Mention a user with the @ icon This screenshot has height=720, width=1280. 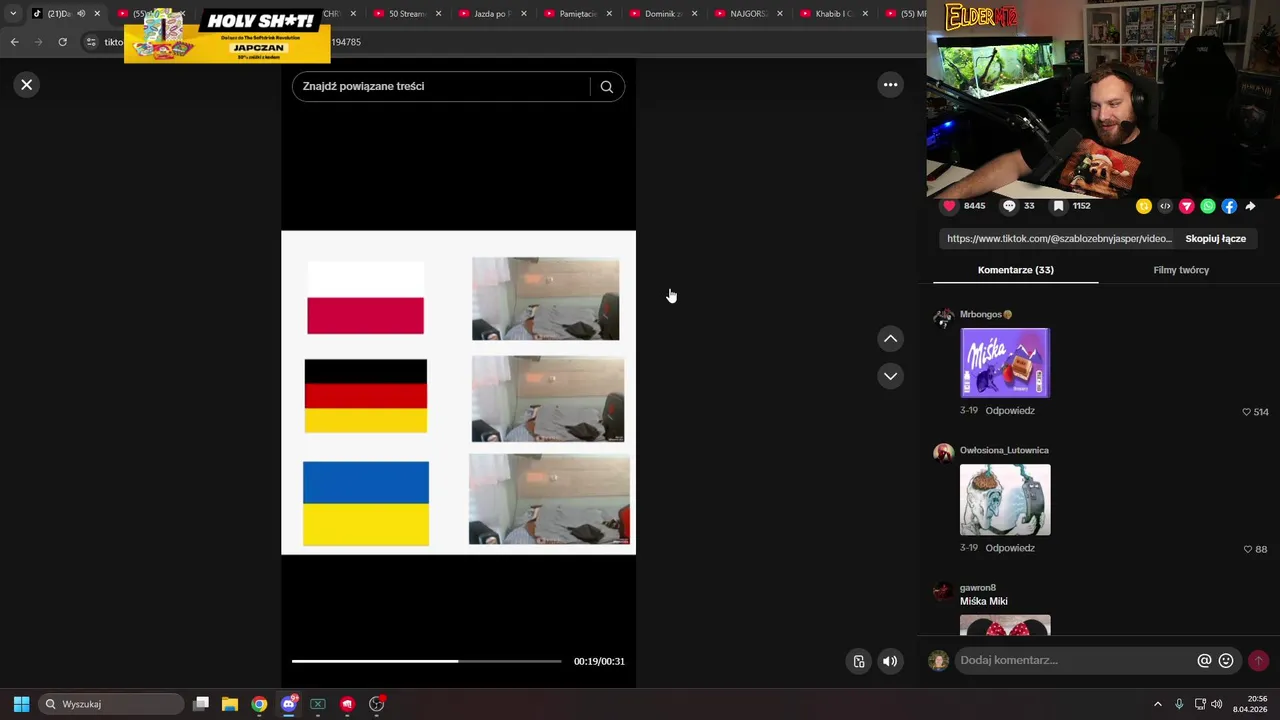pos(1204,661)
